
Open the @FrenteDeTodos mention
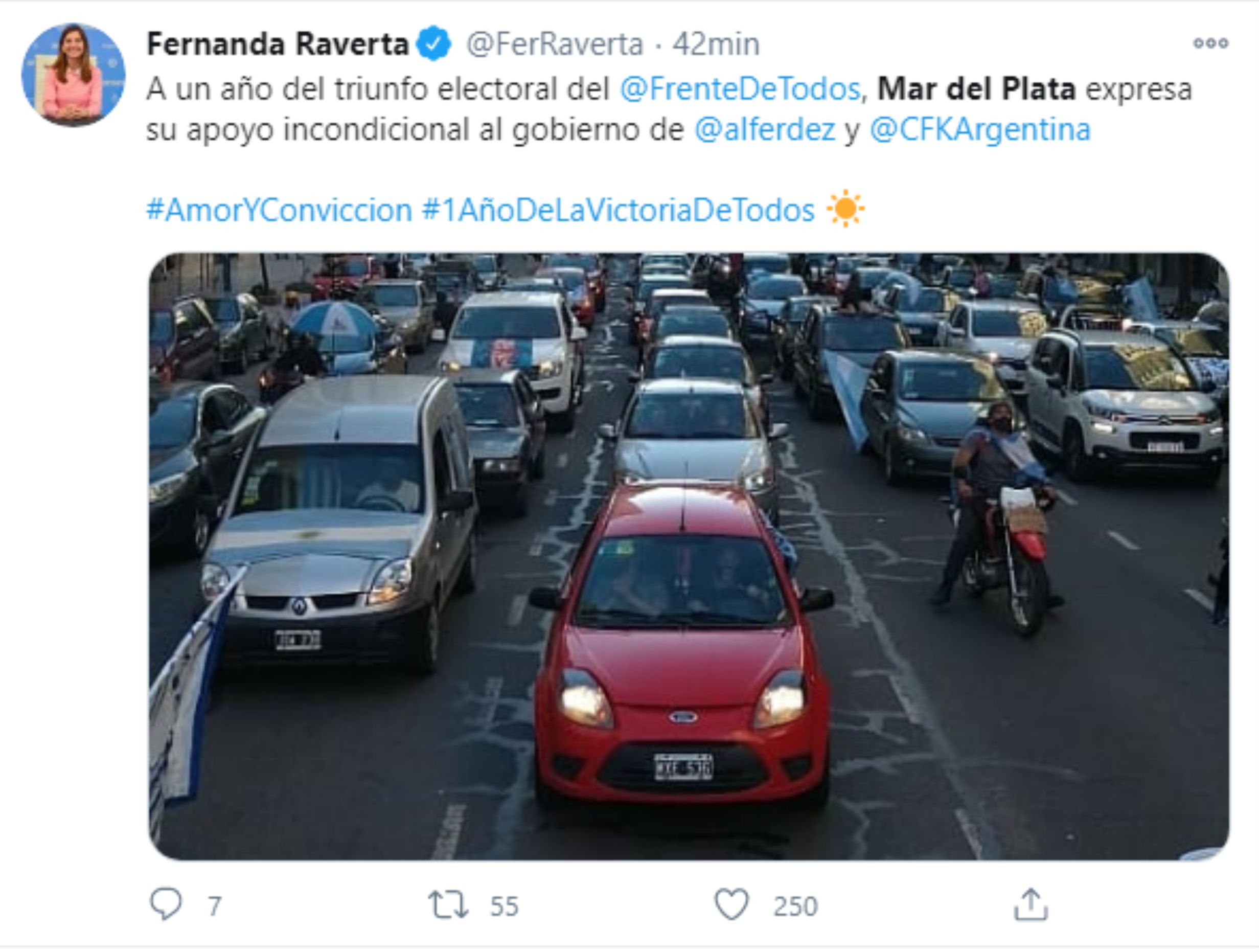(740, 89)
